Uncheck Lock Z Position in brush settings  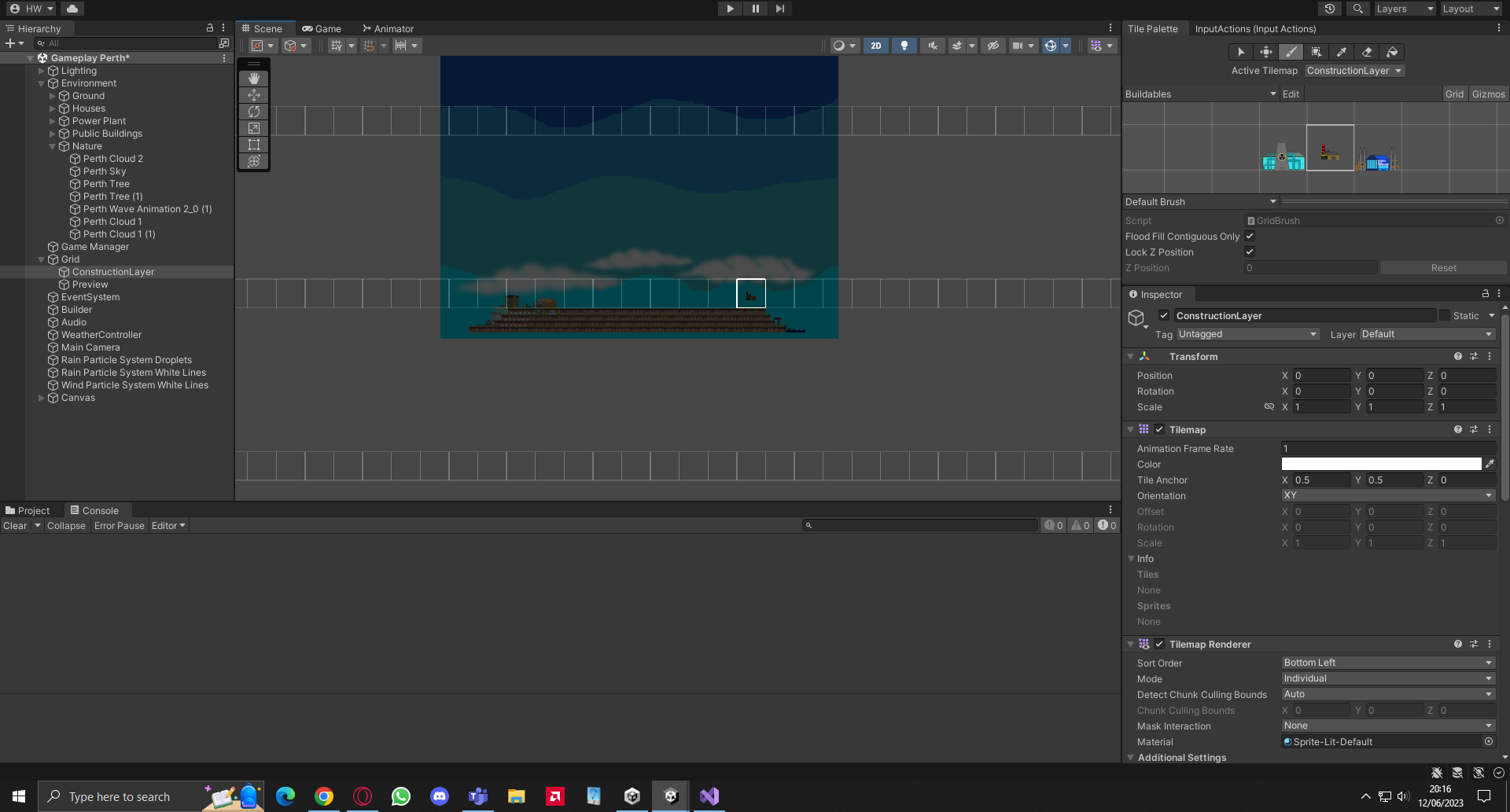(x=1250, y=252)
